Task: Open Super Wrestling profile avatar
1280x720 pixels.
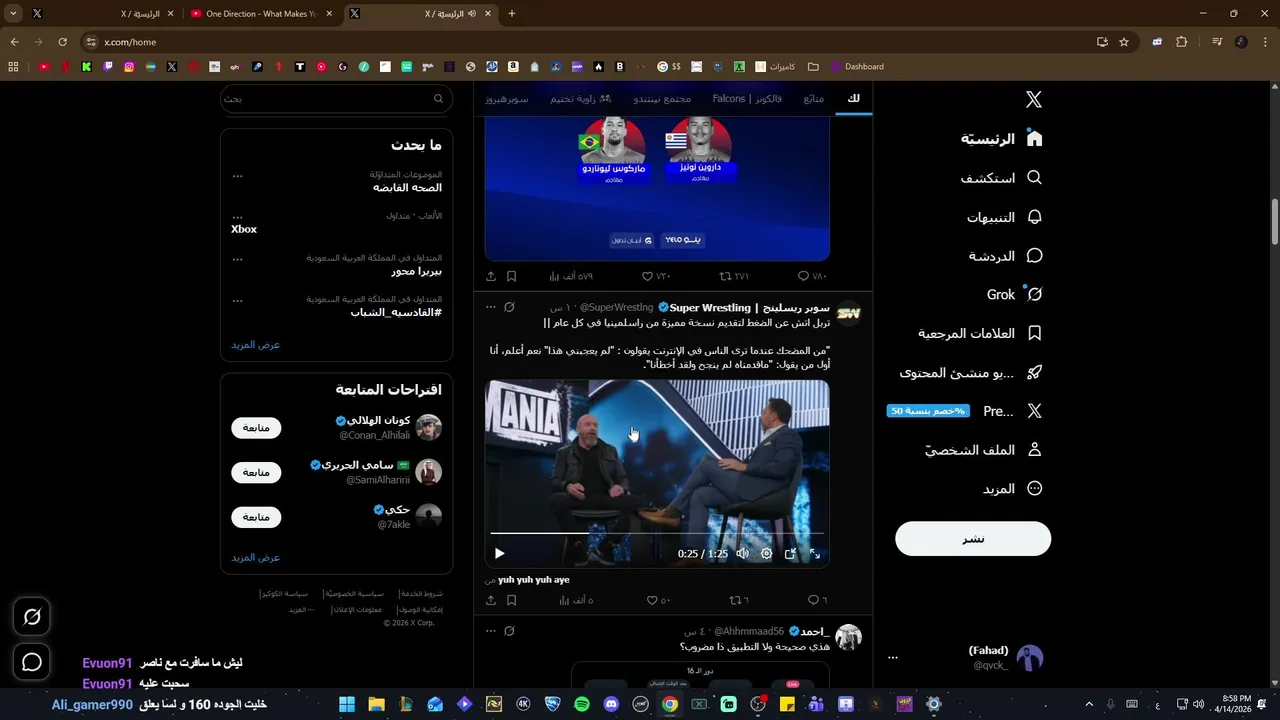Action: [849, 313]
